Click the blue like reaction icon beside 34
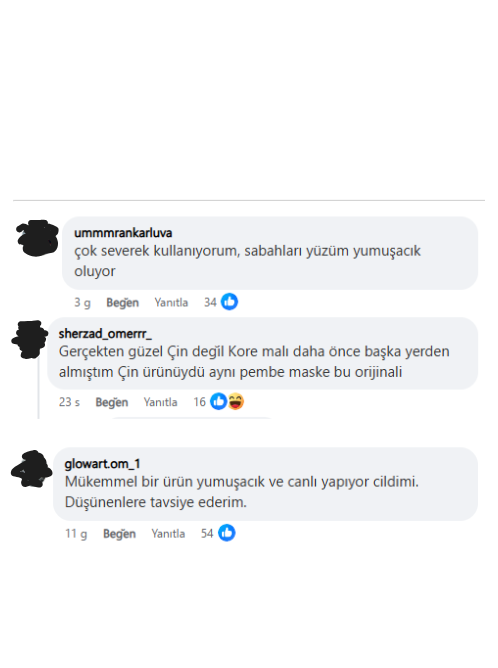This screenshot has height=668, width=498. click(x=229, y=302)
